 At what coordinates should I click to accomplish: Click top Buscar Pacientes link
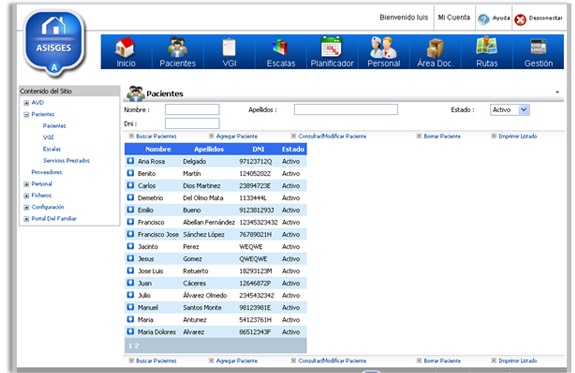(x=156, y=136)
